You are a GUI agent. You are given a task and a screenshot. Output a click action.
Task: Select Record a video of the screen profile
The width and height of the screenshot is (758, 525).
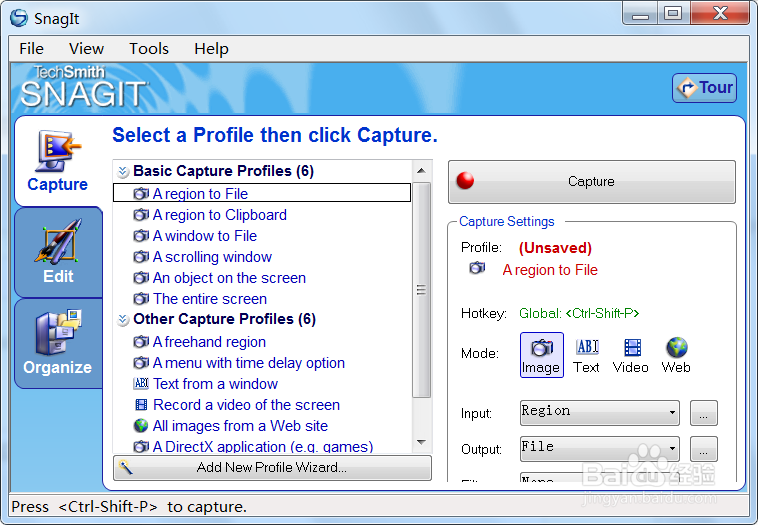tap(247, 405)
